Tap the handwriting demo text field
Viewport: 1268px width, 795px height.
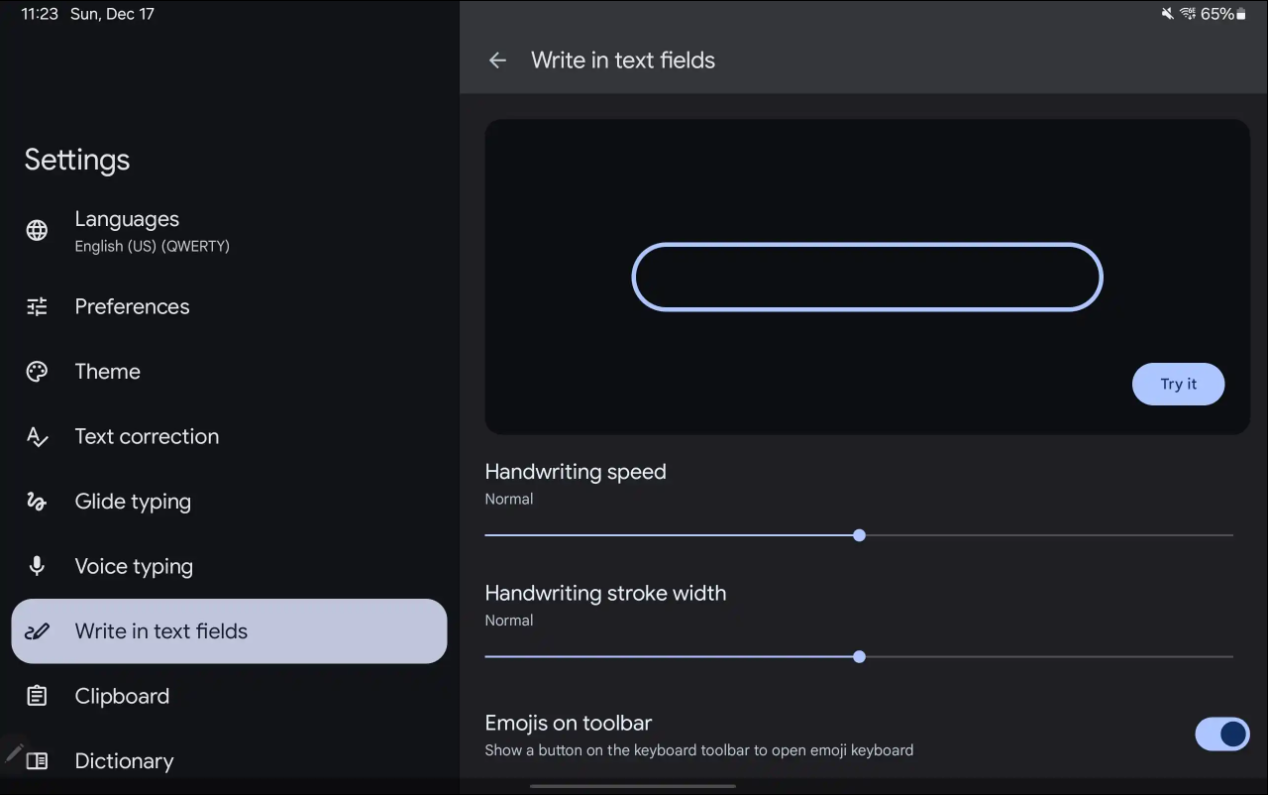tap(867, 277)
